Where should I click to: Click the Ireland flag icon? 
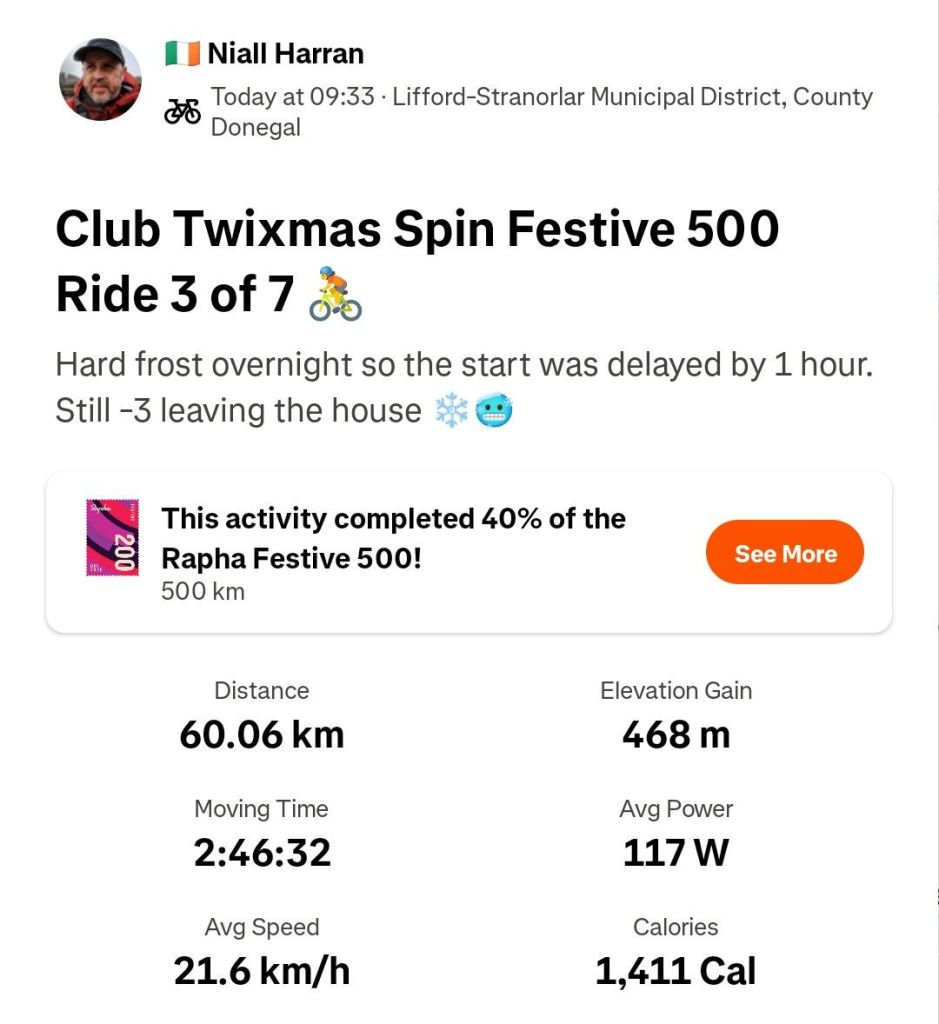182,53
